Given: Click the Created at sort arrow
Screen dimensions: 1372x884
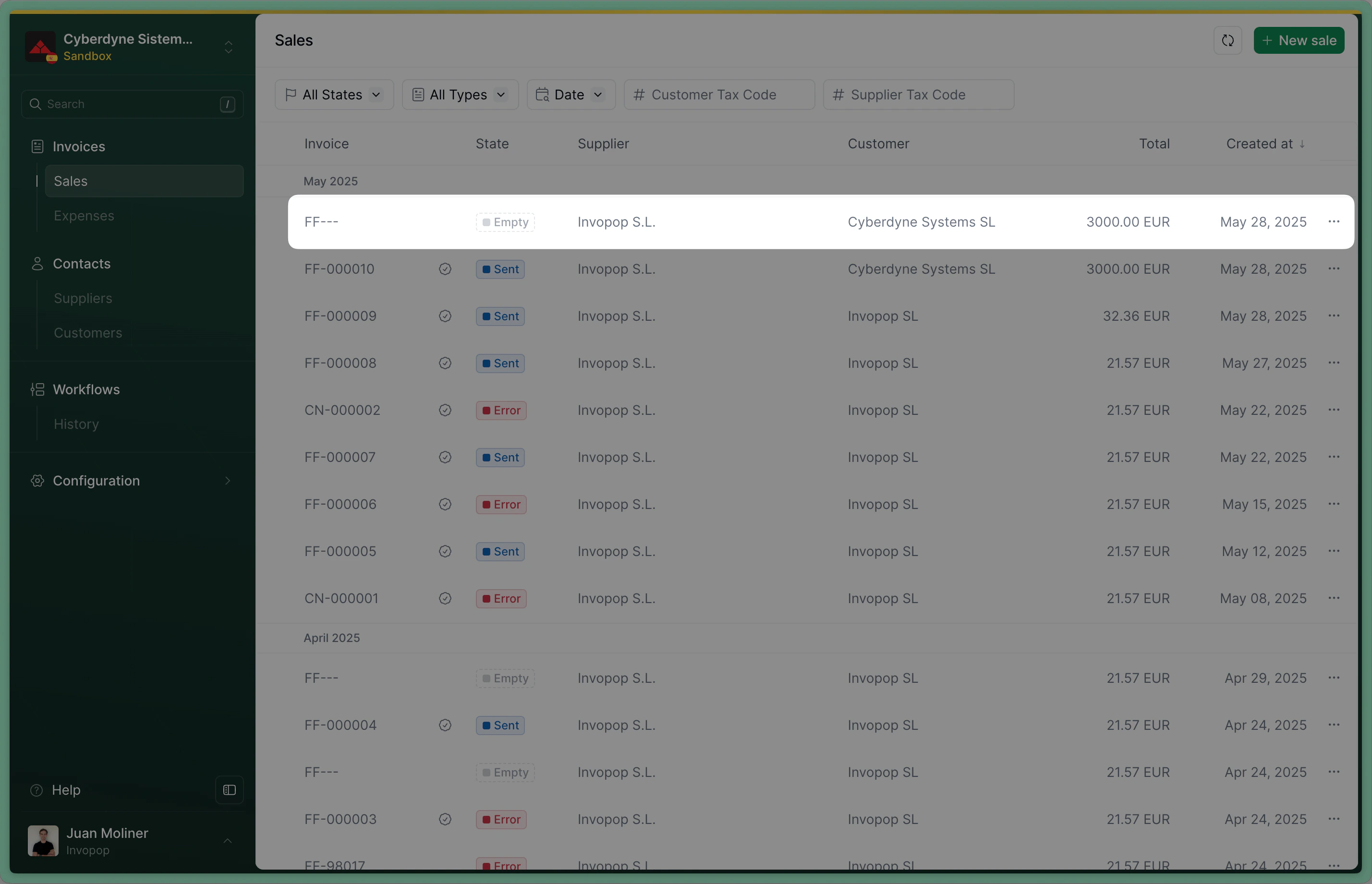Looking at the screenshot, I should pos(1302,144).
